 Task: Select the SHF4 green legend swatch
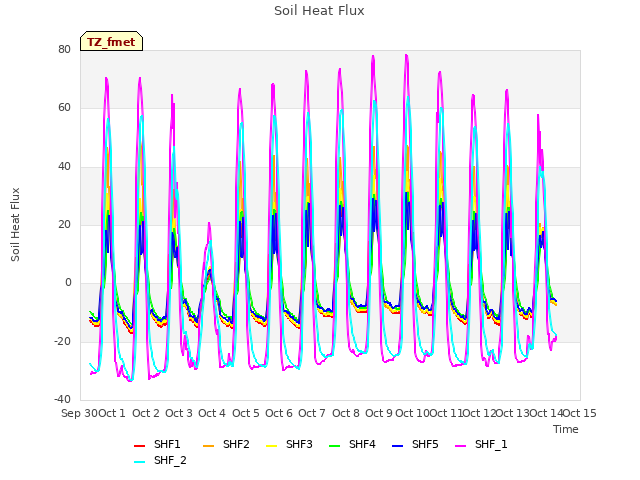pyautogui.click(x=334, y=446)
